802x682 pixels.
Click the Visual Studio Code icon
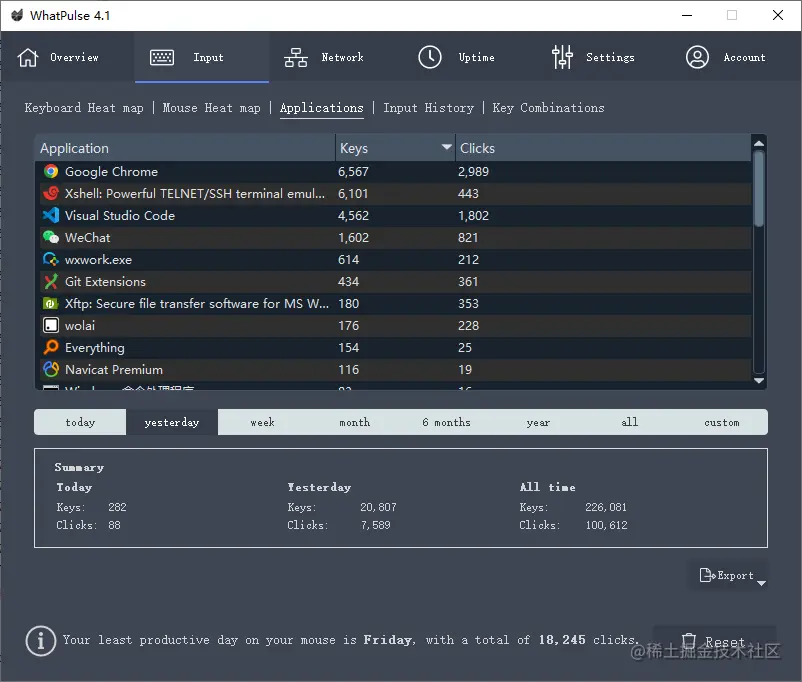tap(51, 215)
